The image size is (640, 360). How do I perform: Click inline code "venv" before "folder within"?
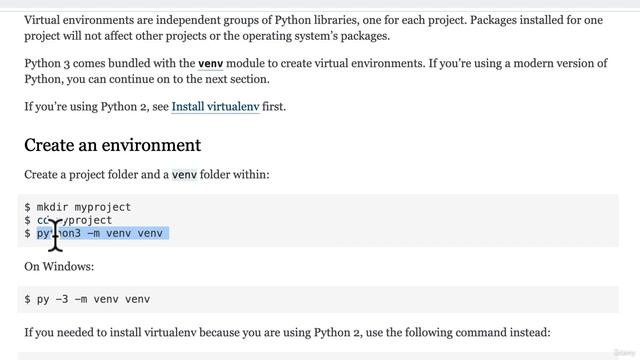(184, 175)
